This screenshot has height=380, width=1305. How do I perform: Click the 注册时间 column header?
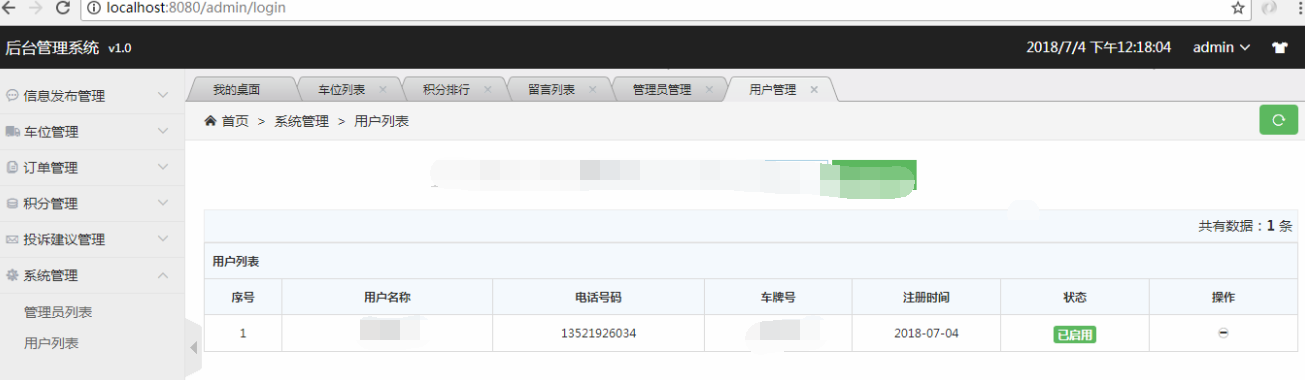tap(926, 297)
